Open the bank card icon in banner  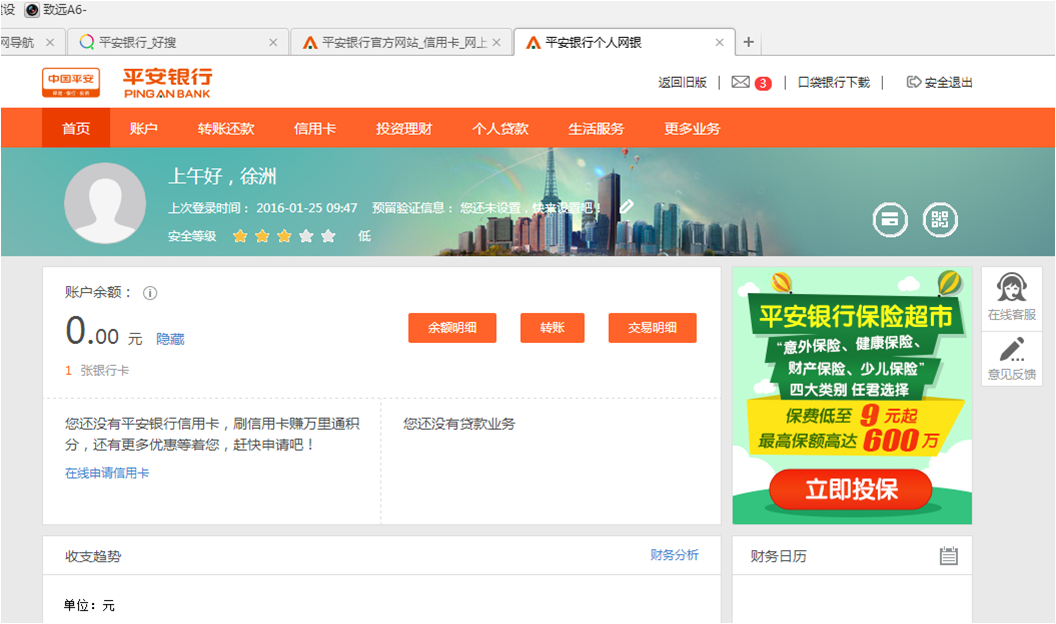(890, 219)
